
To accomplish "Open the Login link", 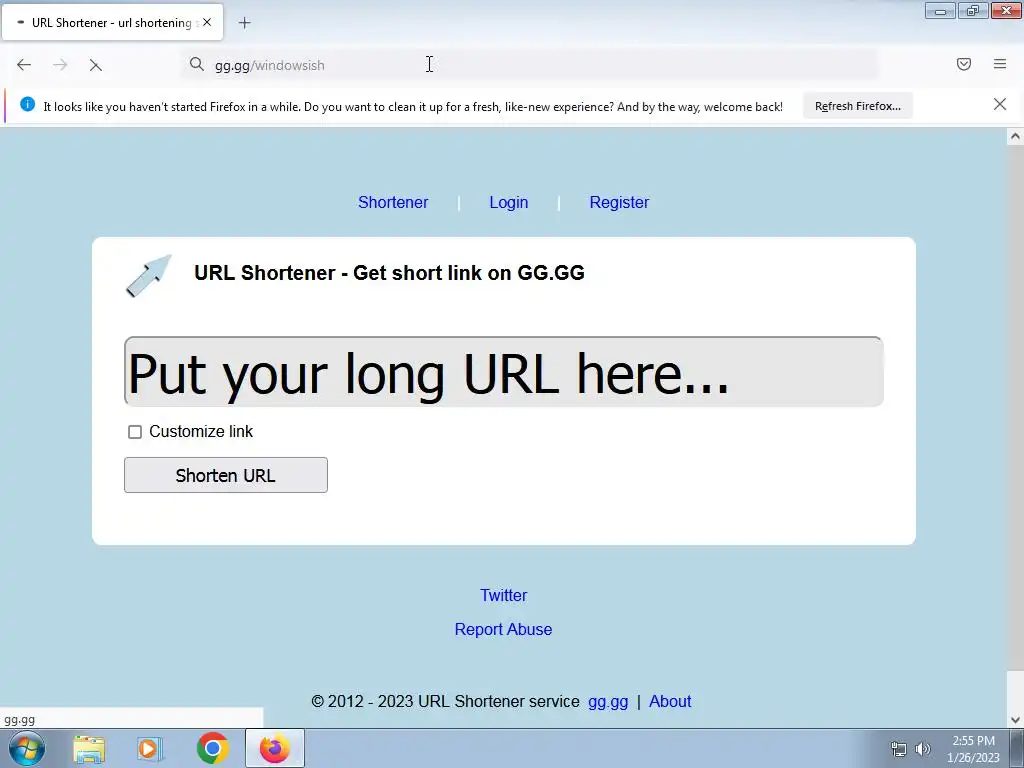I will (x=509, y=202).
